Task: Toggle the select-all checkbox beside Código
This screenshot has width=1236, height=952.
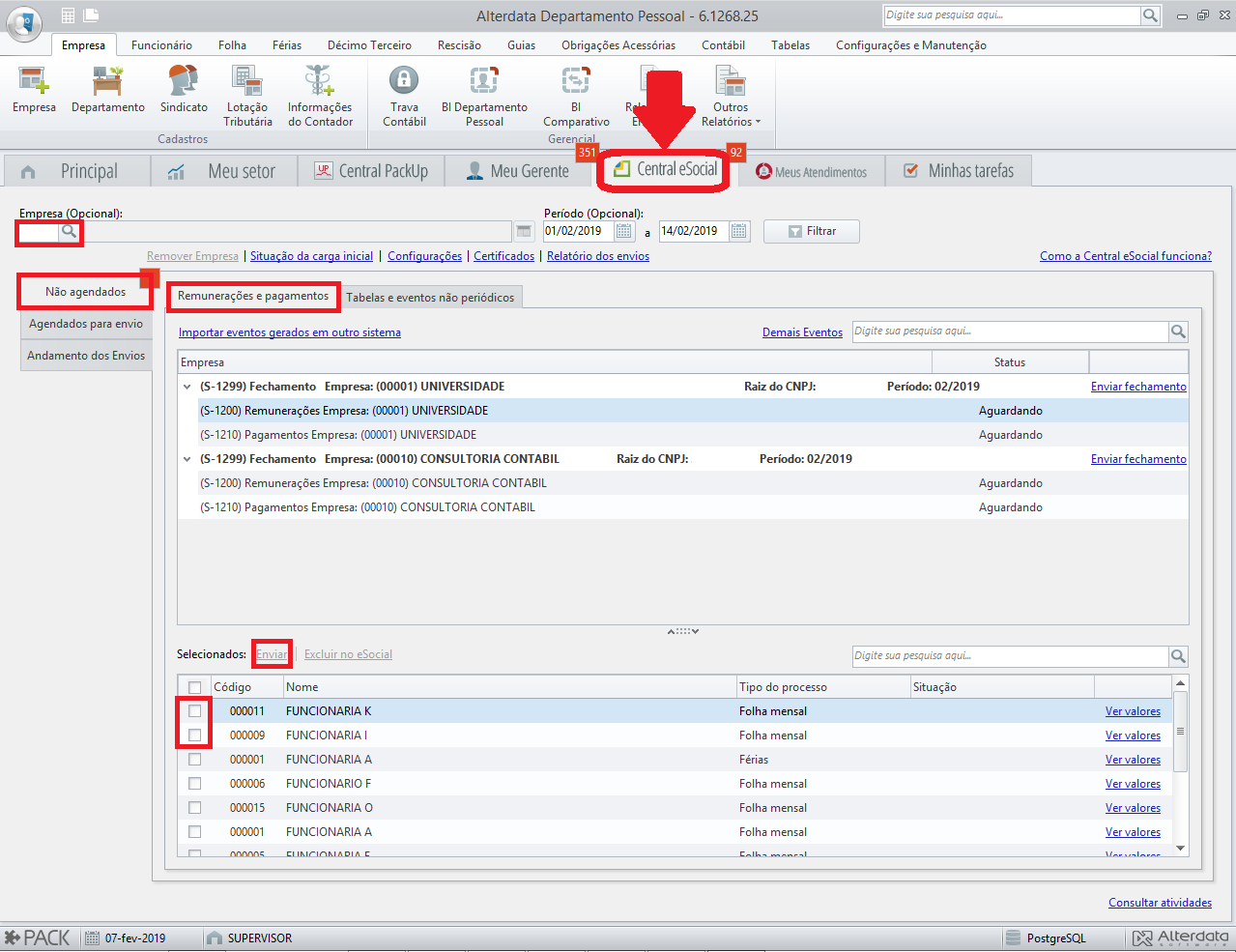Action: click(x=195, y=687)
